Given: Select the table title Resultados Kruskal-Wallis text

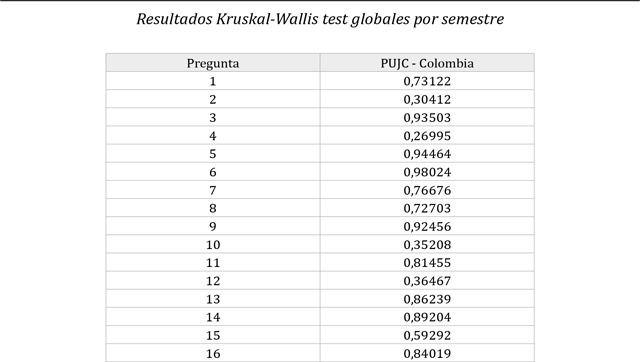Looking at the screenshot, I should click(320, 19).
